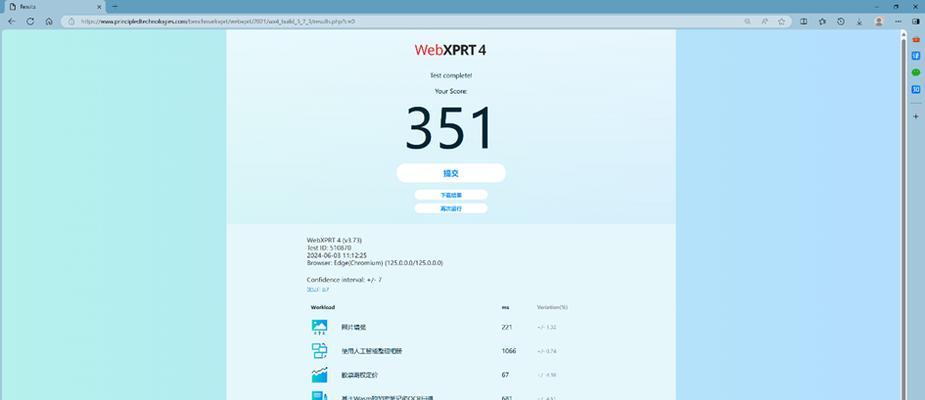This screenshot has height=400, width=925.
Task: Open the blue sidebar app icon
Action: pos(916,55)
